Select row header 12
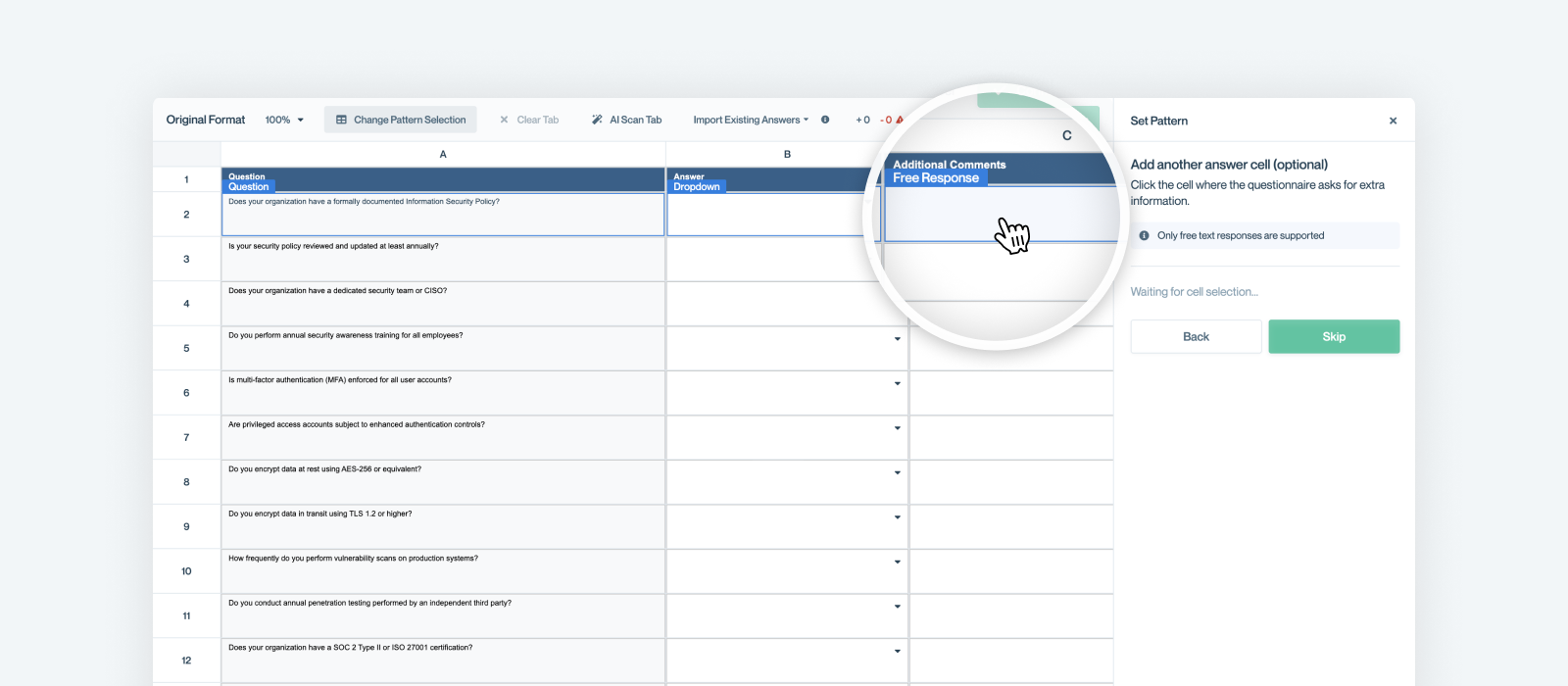Screen dimensions: 1568x686 point(186,661)
